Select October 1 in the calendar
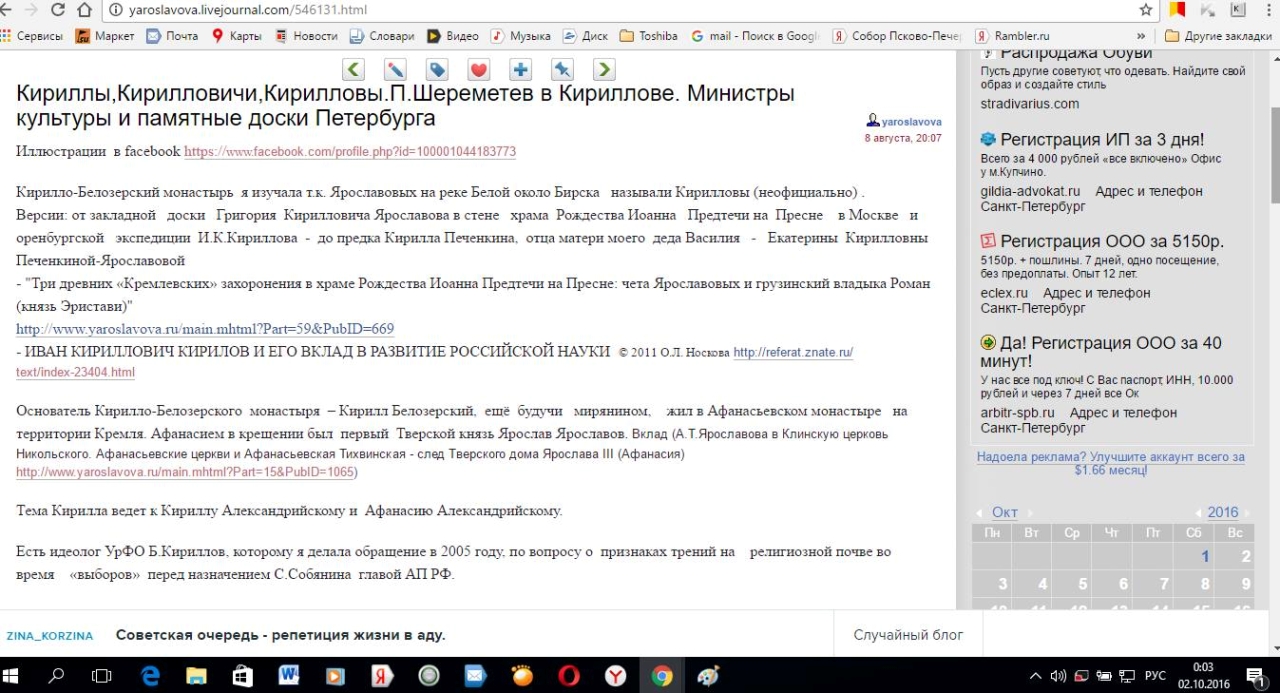 coord(1205,557)
